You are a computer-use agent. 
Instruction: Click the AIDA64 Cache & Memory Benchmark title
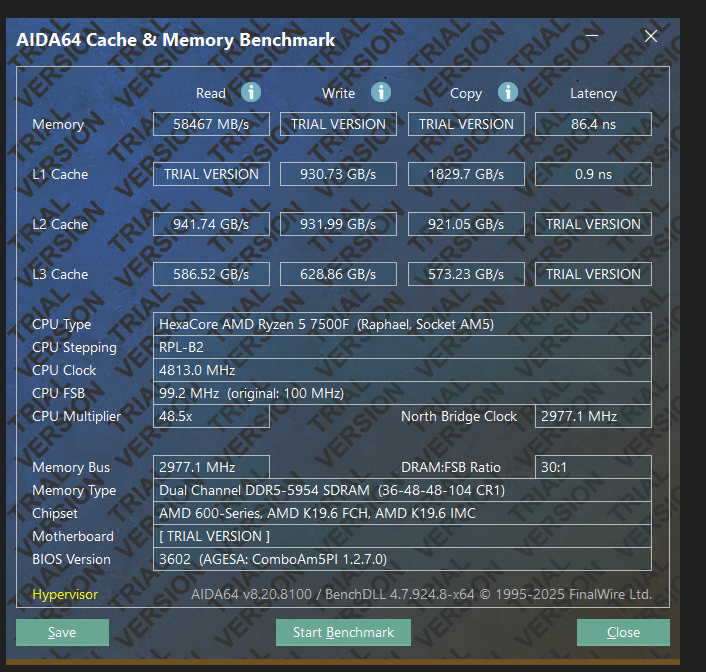pyautogui.click(x=176, y=40)
